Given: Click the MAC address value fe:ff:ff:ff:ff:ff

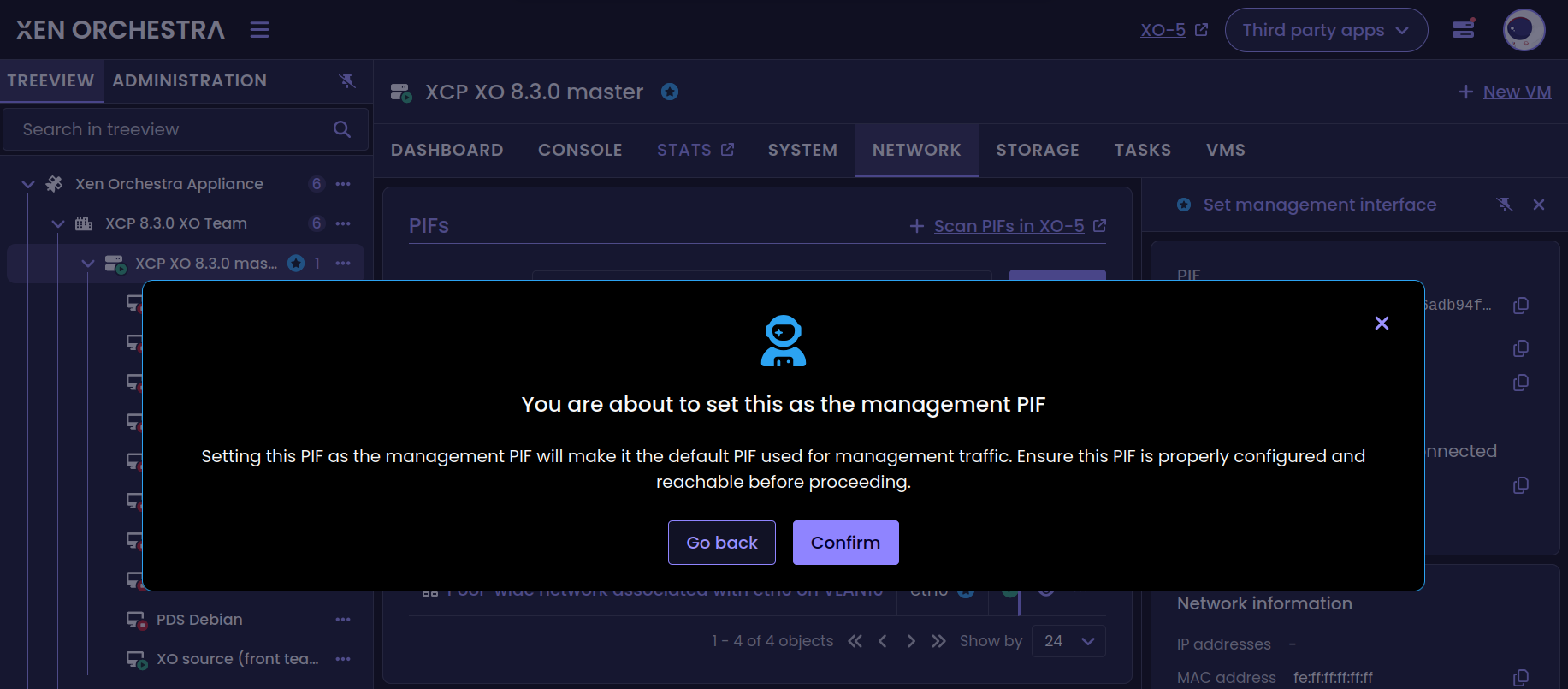Looking at the screenshot, I should pos(1333,678).
